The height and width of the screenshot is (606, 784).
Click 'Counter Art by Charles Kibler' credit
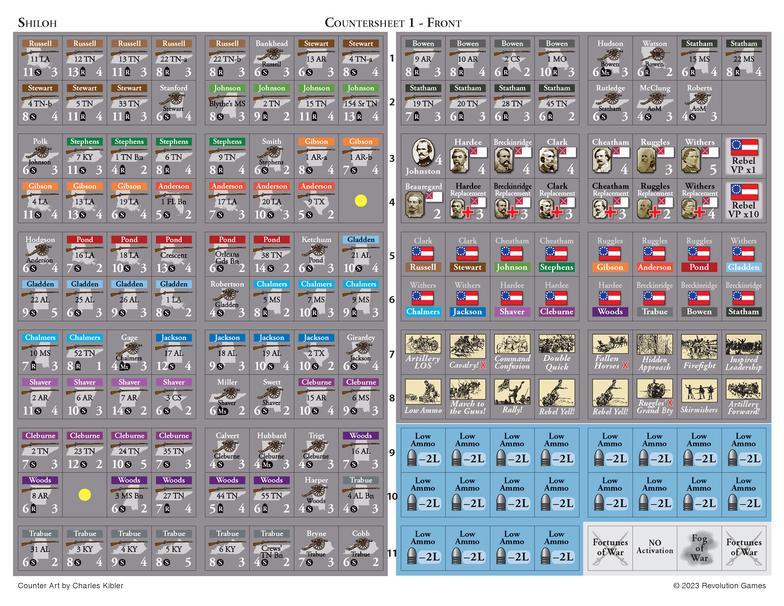[x=70, y=586]
